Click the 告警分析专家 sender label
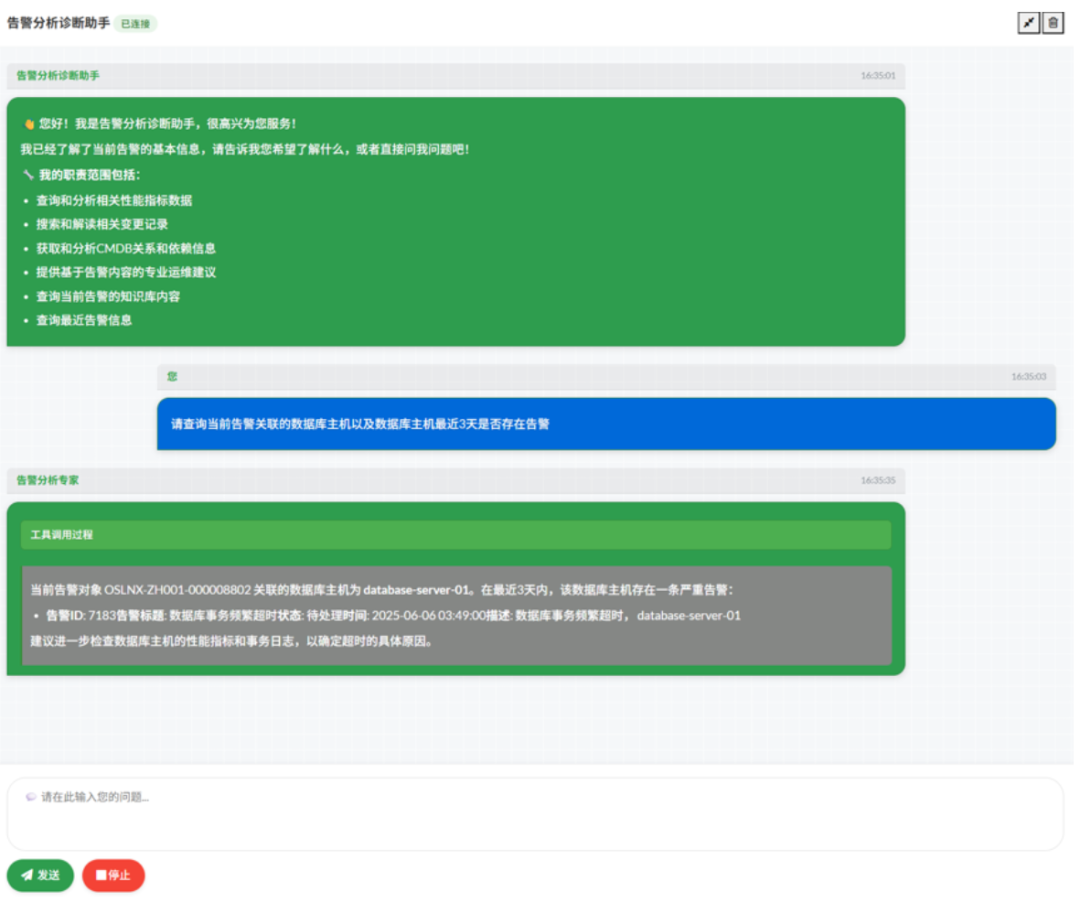Image resolution: width=1080 pixels, height=913 pixels. point(48,481)
